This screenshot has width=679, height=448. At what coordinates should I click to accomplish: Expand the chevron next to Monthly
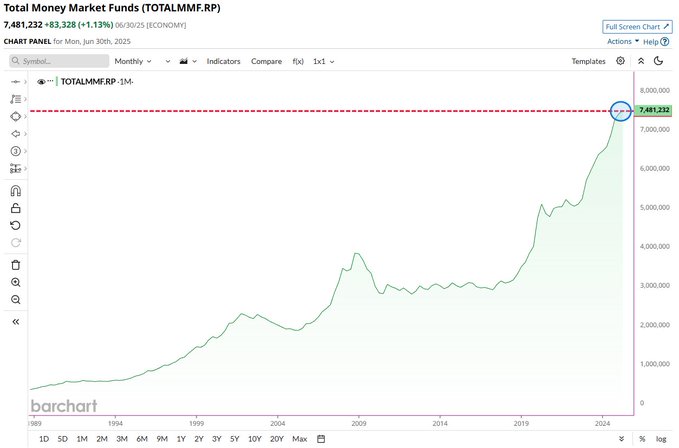(x=168, y=61)
